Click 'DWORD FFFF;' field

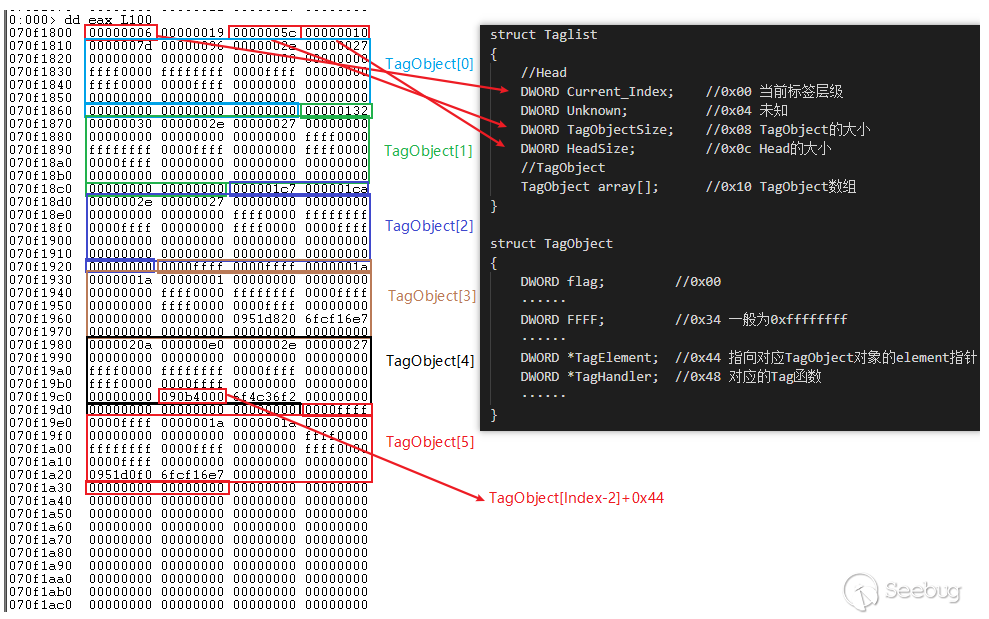coord(563,319)
